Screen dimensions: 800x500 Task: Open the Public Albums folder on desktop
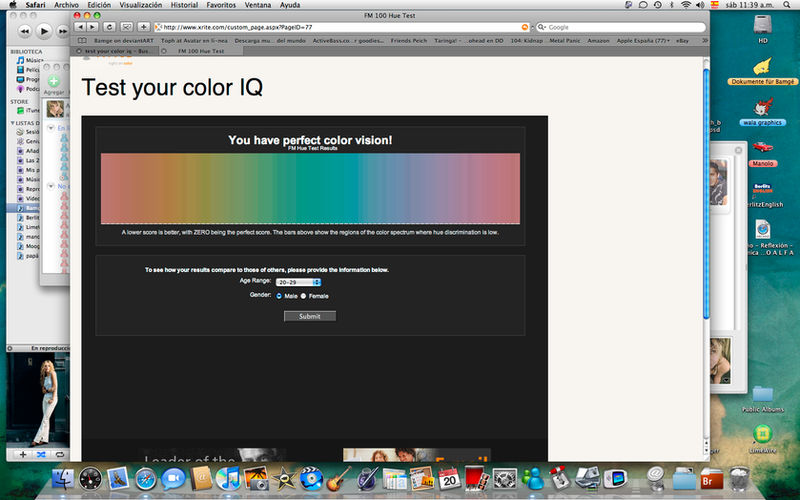pyautogui.click(x=763, y=395)
